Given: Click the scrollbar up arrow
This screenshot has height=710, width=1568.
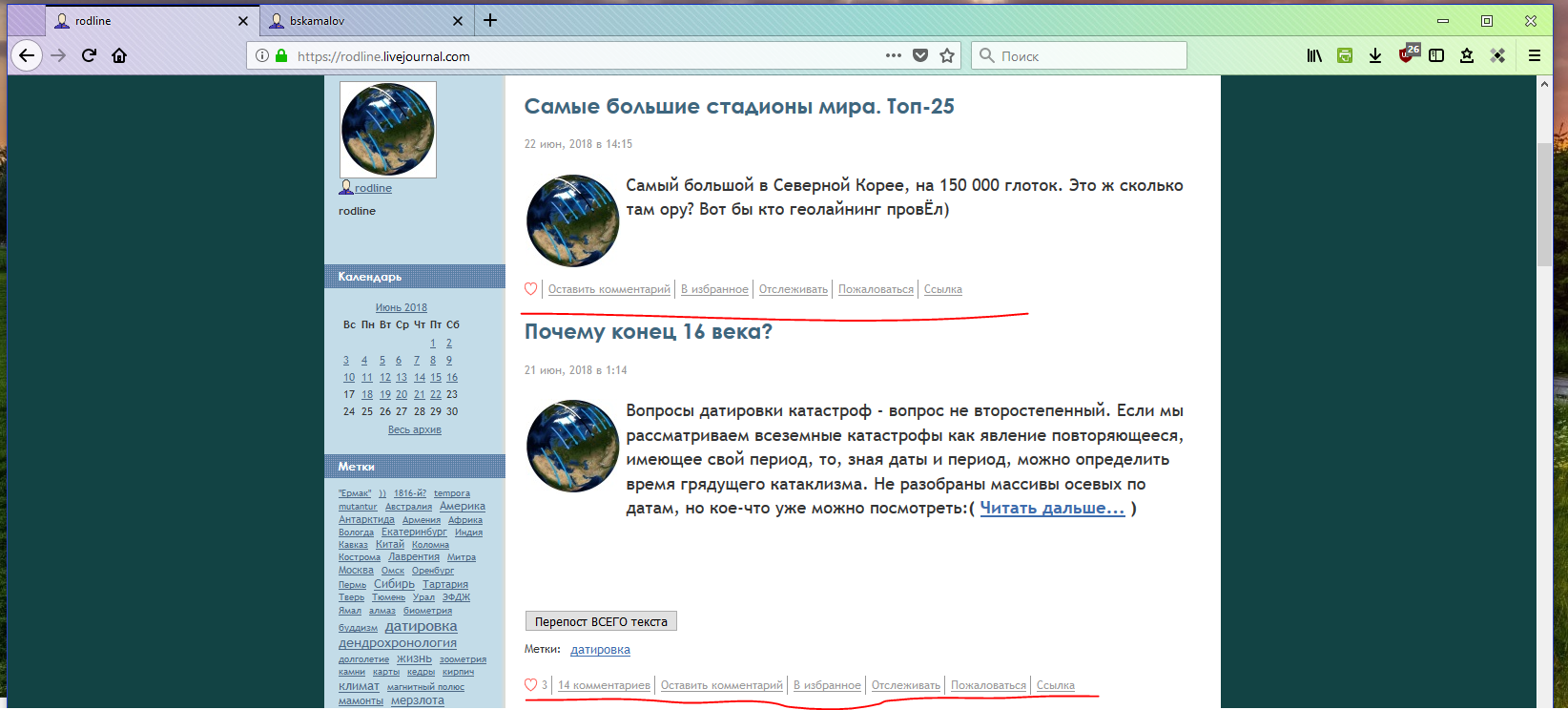Looking at the screenshot, I should click(1544, 84).
